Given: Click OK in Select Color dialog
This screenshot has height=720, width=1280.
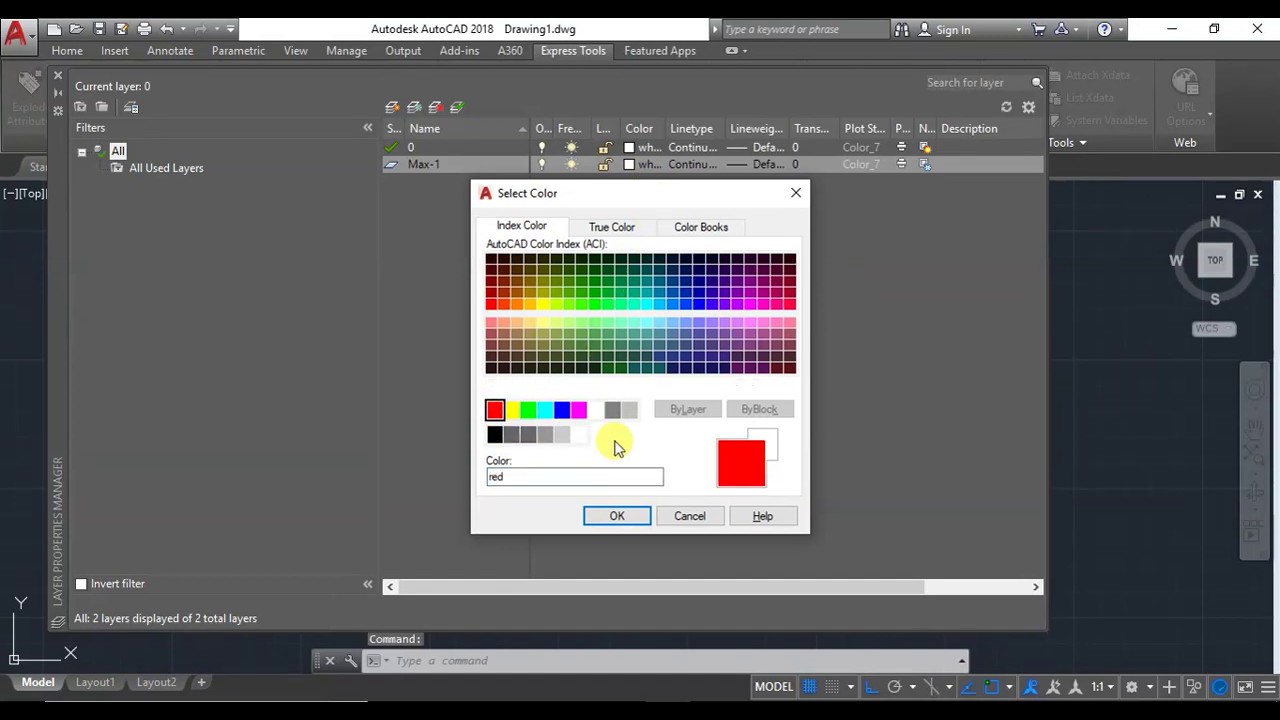Looking at the screenshot, I should tap(617, 516).
